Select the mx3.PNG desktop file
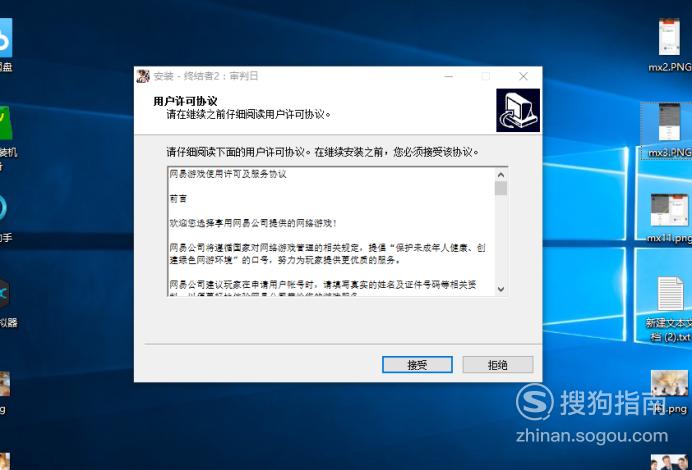Screen dimensions: 692x470 pos(669,131)
